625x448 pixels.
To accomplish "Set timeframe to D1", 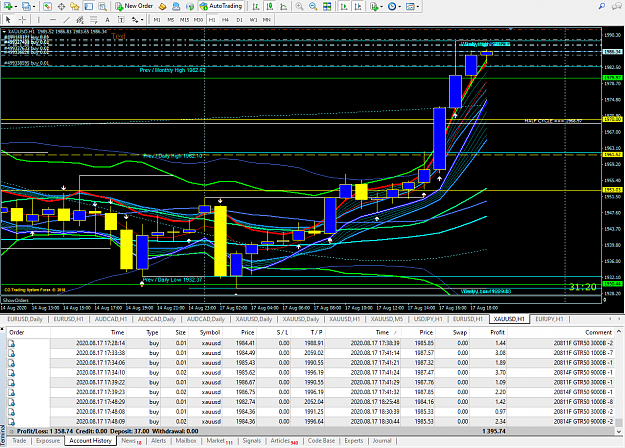I will coord(240,20).
